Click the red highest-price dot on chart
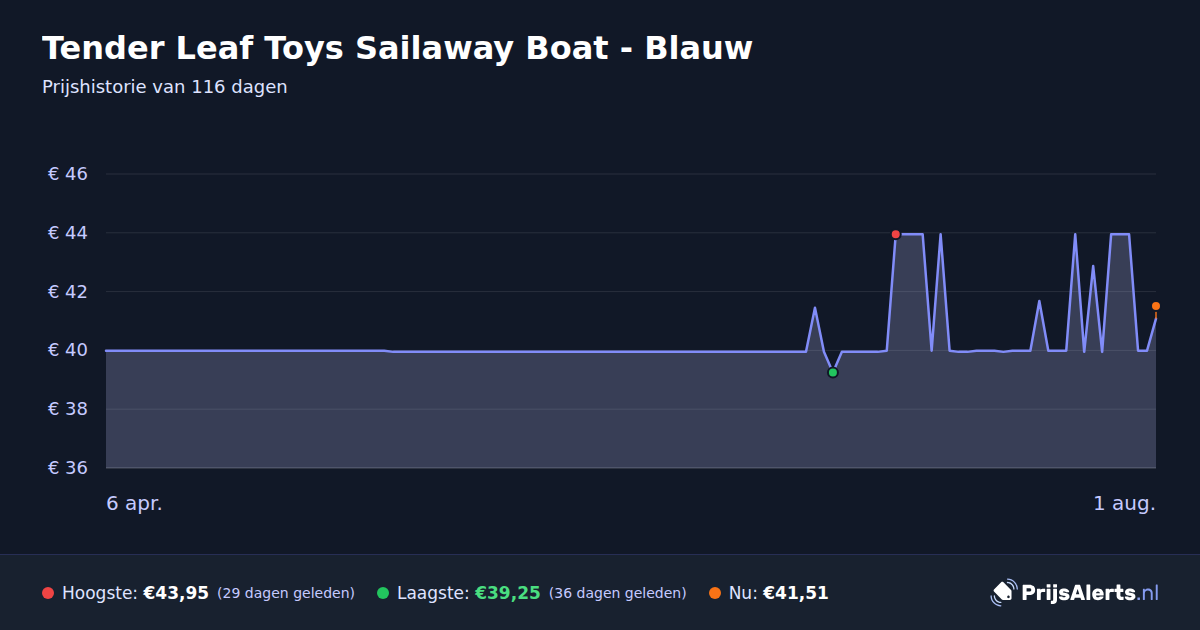 [x=896, y=234]
